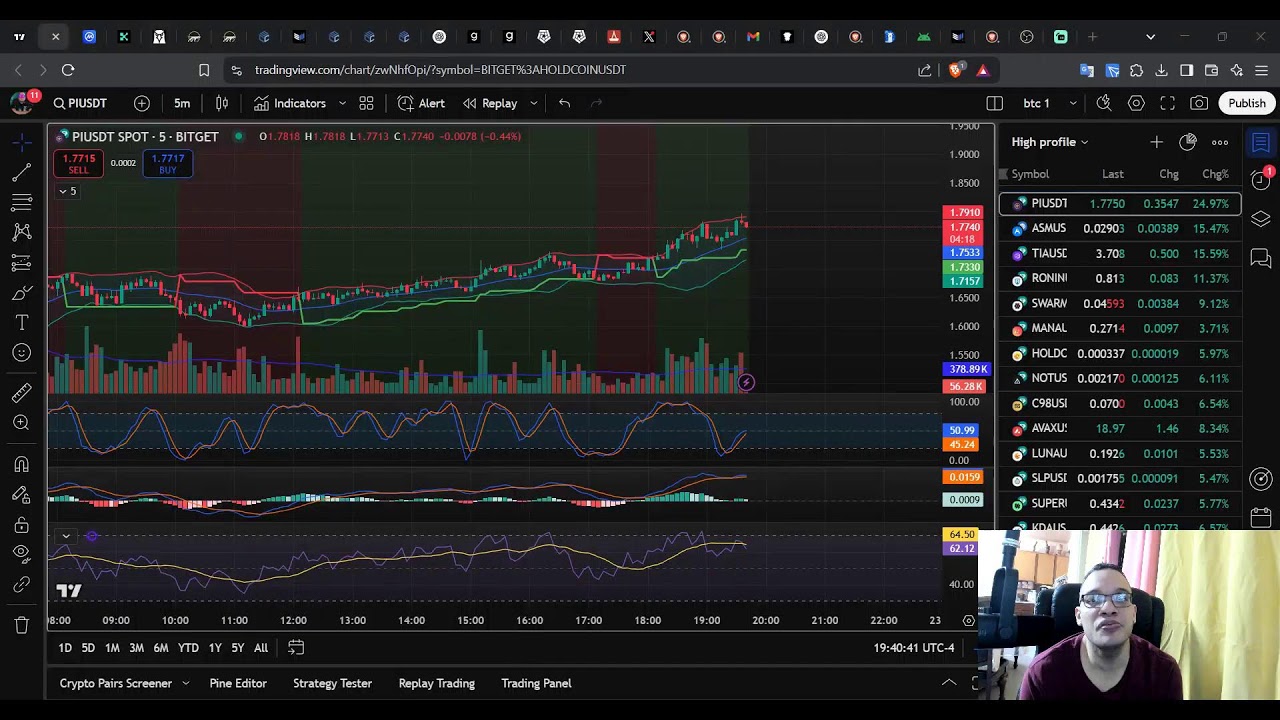The width and height of the screenshot is (1280, 720).
Task: Open the 5m timeframe selector
Action: tap(182, 103)
